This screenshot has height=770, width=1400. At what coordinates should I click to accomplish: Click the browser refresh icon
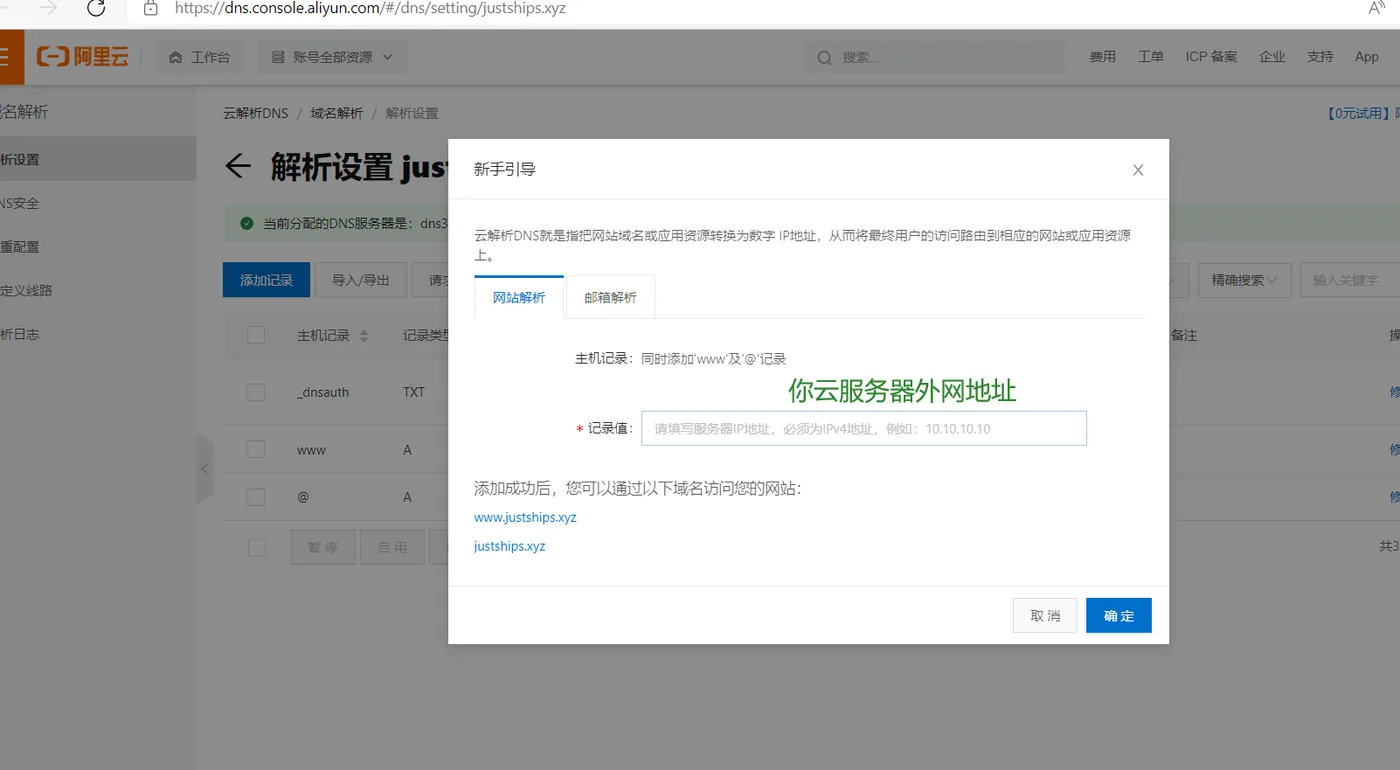(x=96, y=8)
